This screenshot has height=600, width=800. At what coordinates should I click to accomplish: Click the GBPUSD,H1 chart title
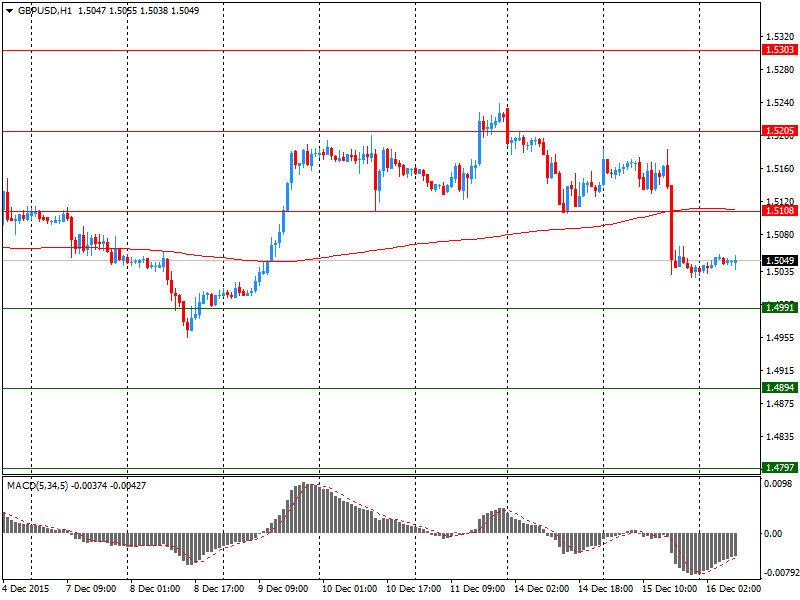tap(45, 11)
